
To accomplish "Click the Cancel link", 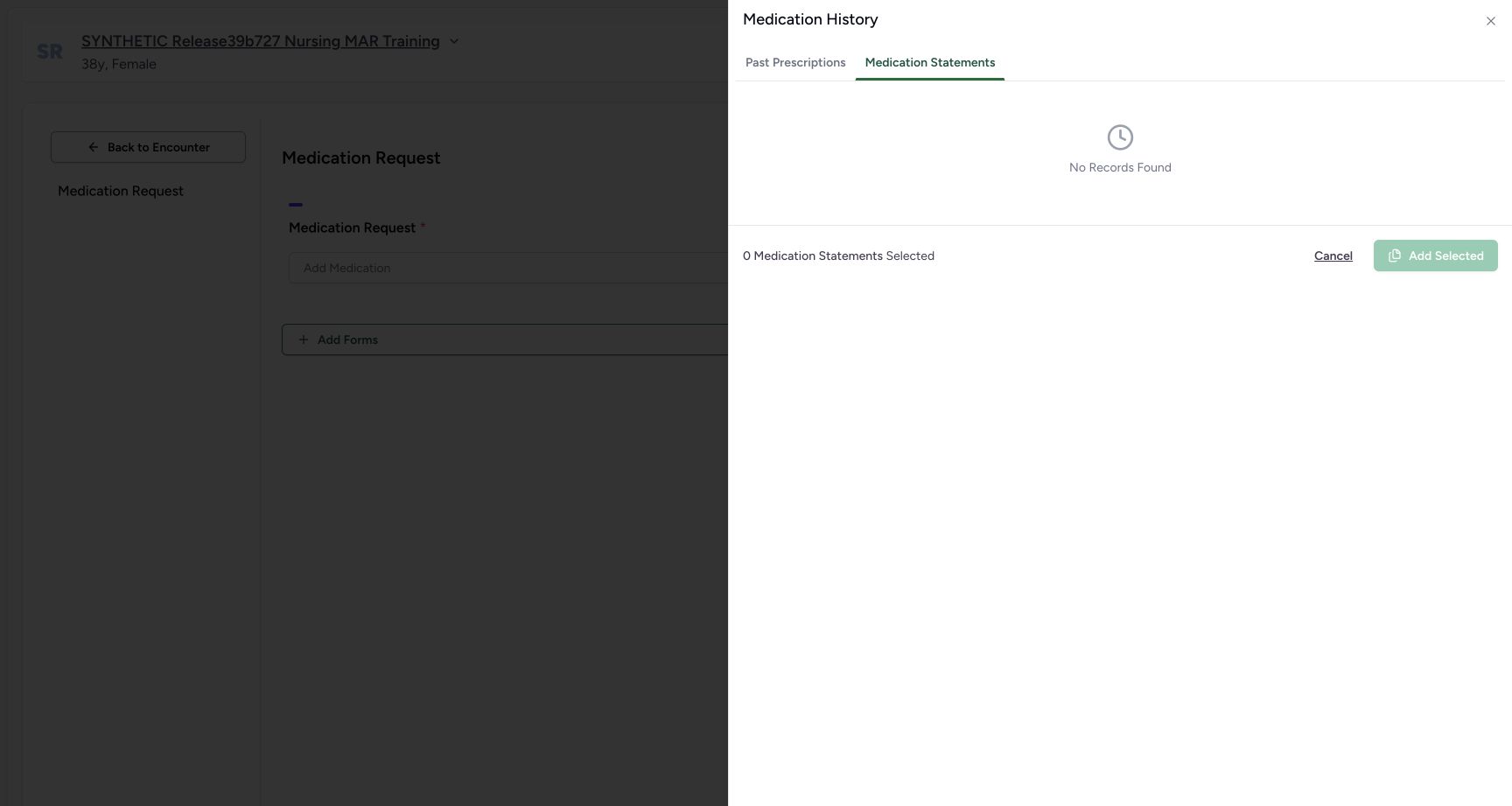I will tap(1333, 256).
